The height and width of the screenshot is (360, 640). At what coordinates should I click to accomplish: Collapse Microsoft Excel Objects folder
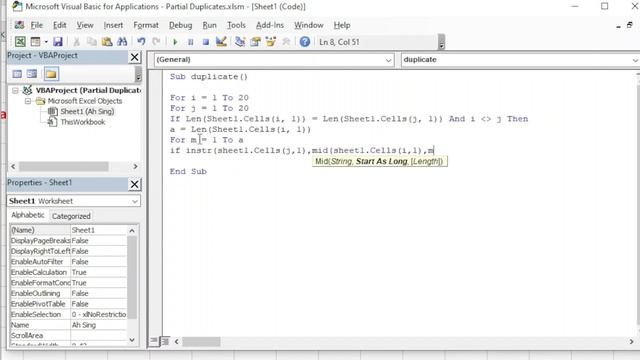[x=28, y=101]
